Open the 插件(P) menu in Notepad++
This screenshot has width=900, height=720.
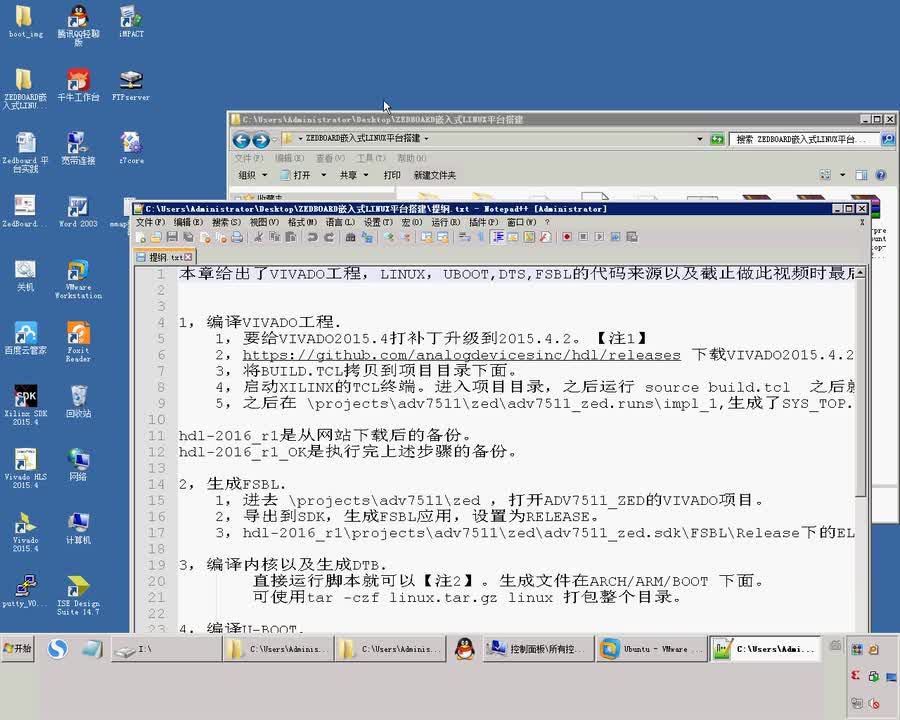[x=483, y=222]
